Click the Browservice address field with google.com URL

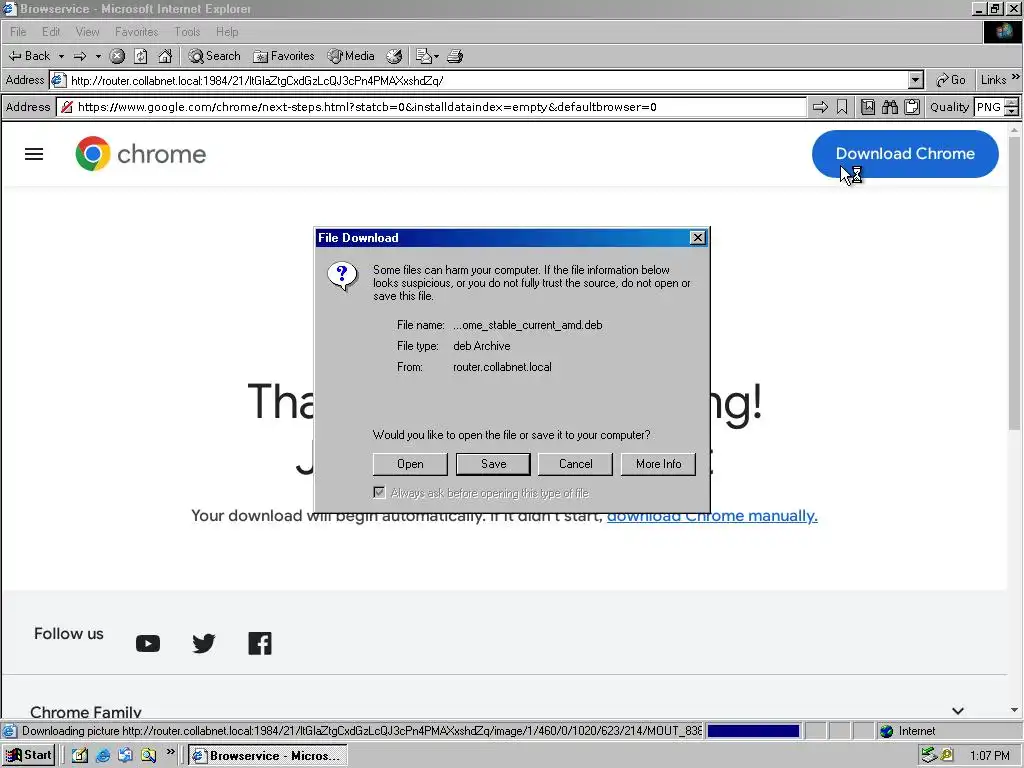click(431, 107)
